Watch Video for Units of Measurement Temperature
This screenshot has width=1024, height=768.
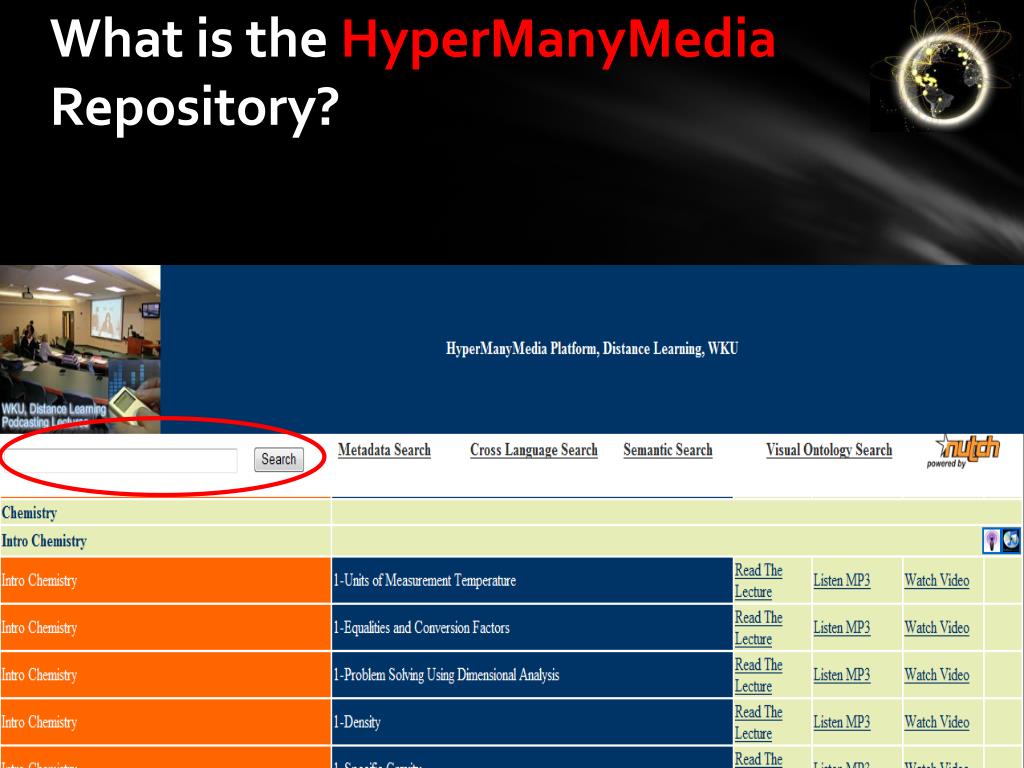[936, 580]
